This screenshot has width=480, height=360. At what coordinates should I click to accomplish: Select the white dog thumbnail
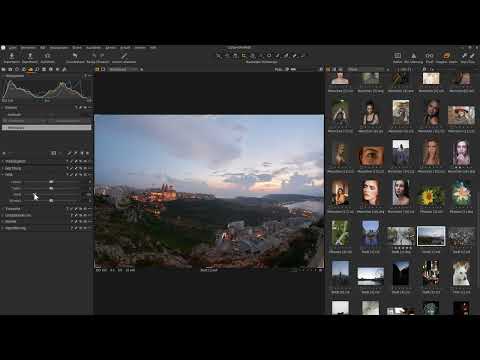point(461,274)
